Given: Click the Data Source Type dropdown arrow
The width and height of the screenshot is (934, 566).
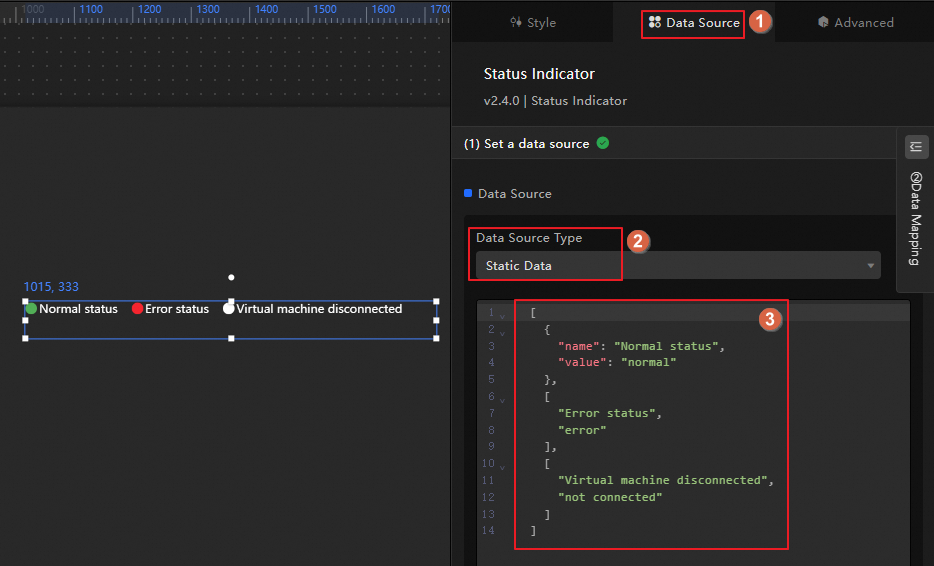Looking at the screenshot, I should tap(871, 266).
